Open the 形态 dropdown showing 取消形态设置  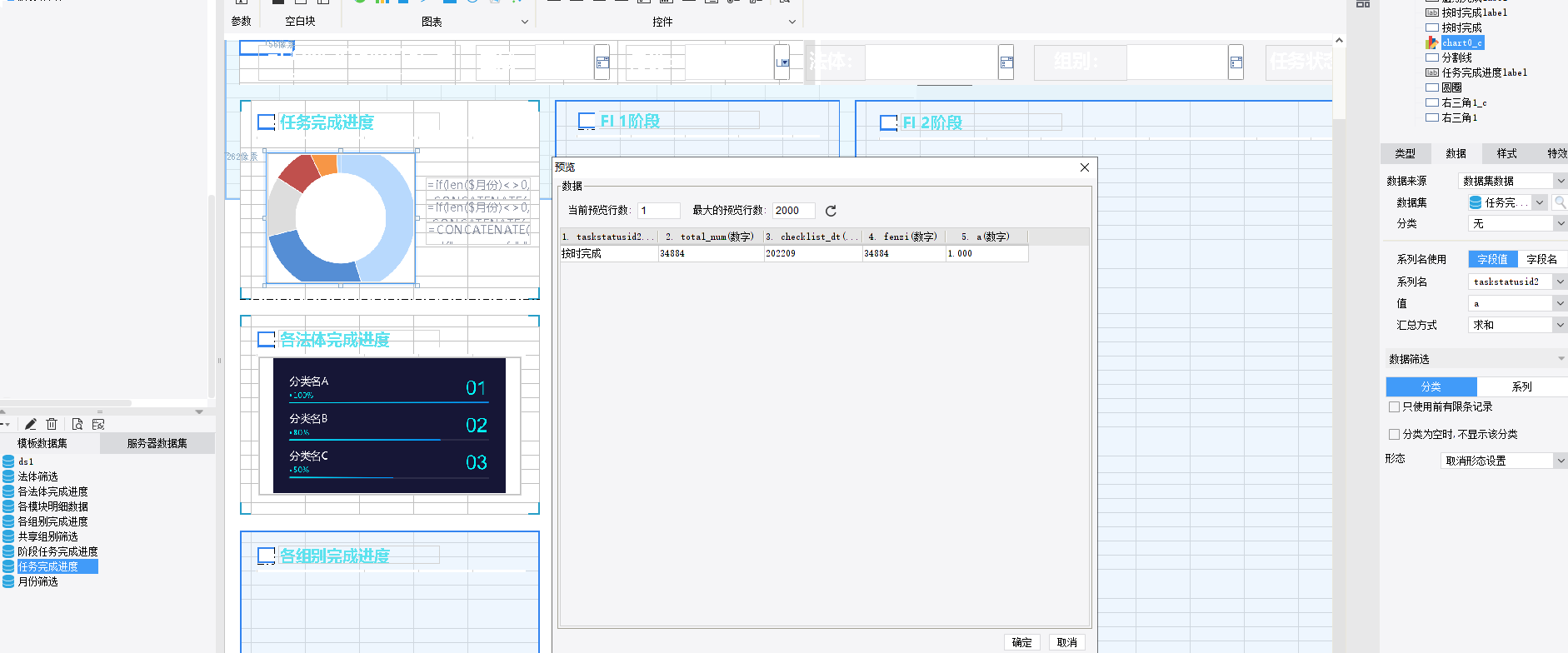click(x=1505, y=461)
